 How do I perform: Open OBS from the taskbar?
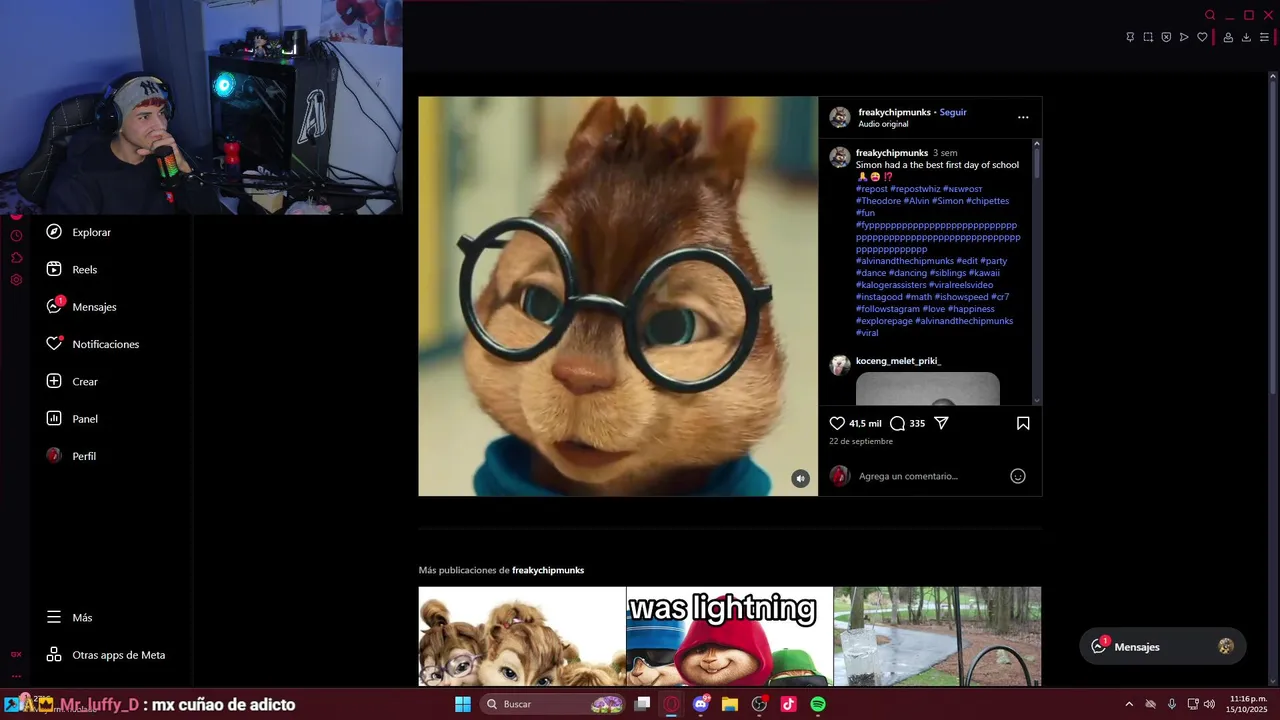(x=759, y=704)
